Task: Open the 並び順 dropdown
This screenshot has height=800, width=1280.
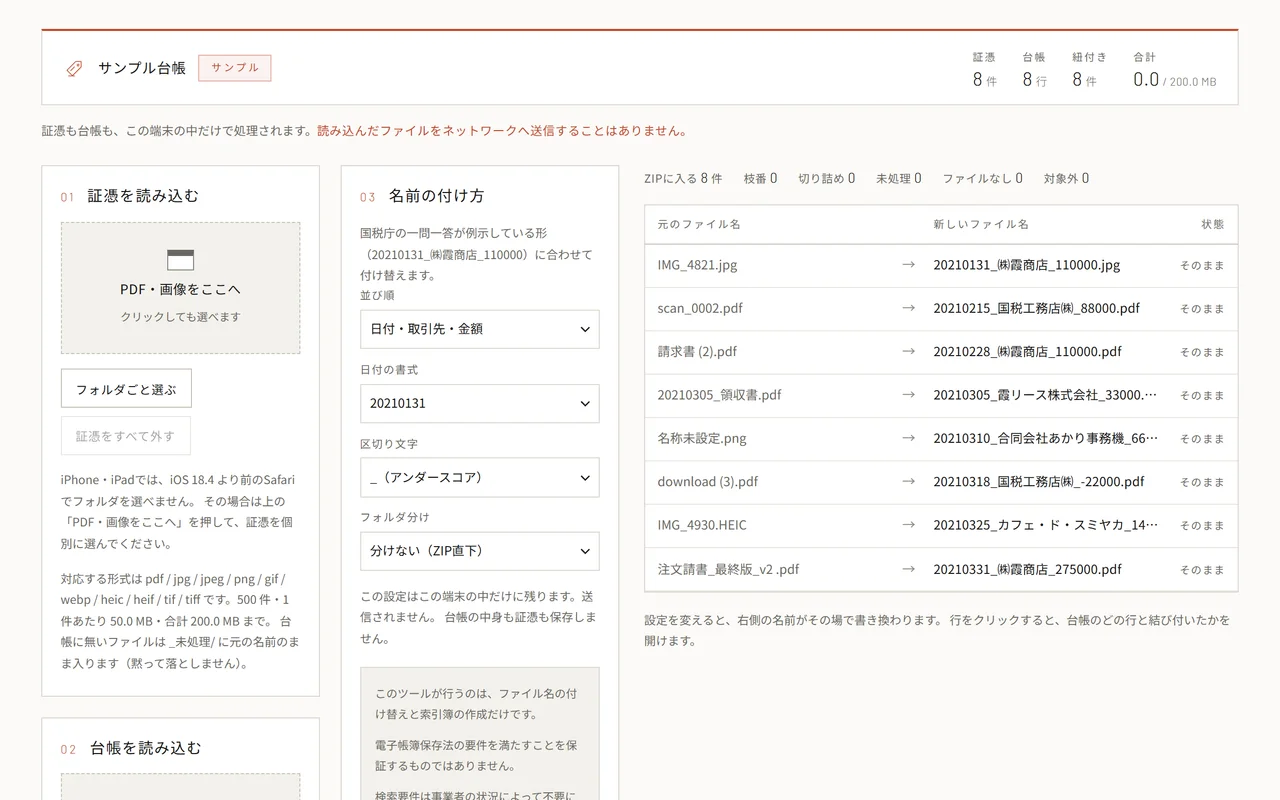Action: [x=480, y=329]
